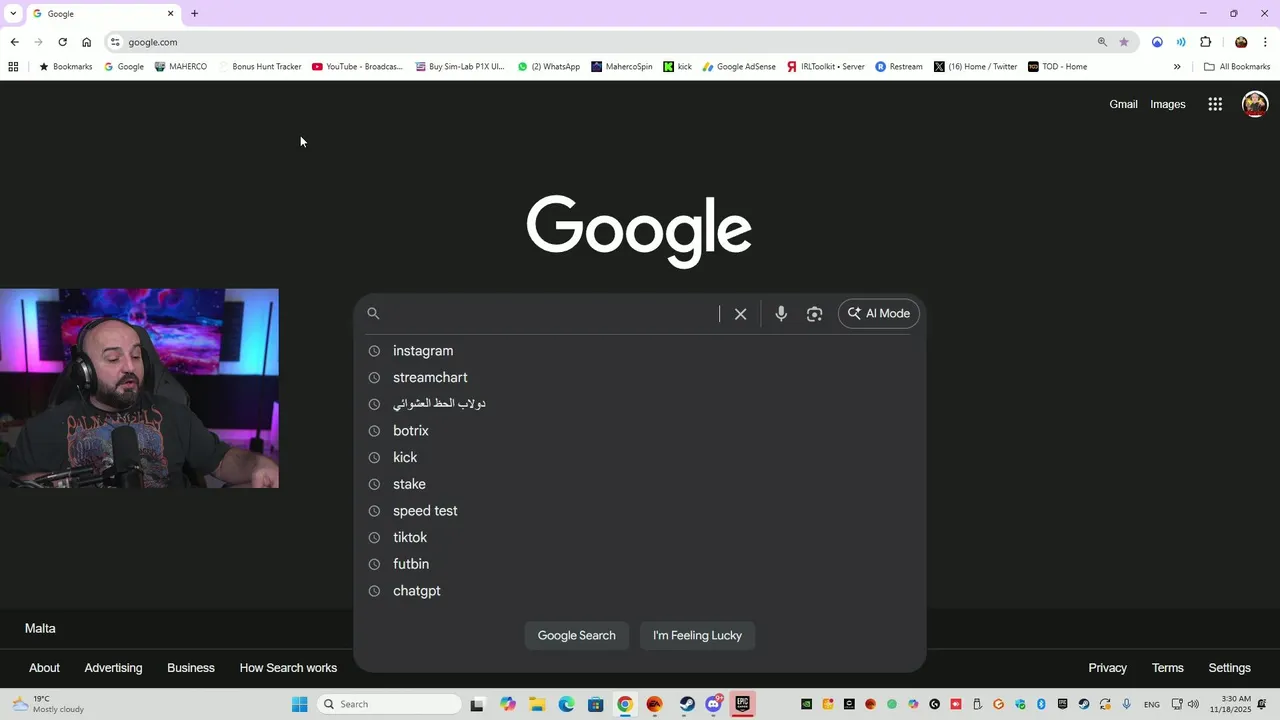Screen dimensions: 1280x720
Task: Select the kick search suggestion
Action: click(640, 458)
